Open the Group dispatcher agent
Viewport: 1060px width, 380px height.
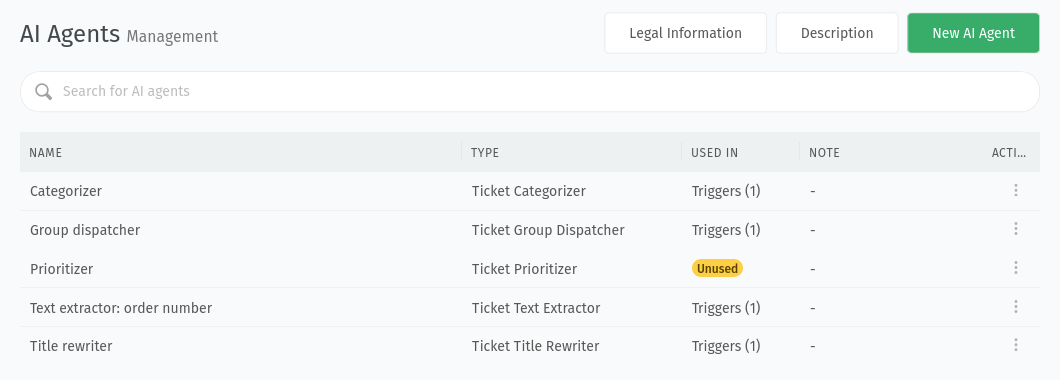point(85,230)
